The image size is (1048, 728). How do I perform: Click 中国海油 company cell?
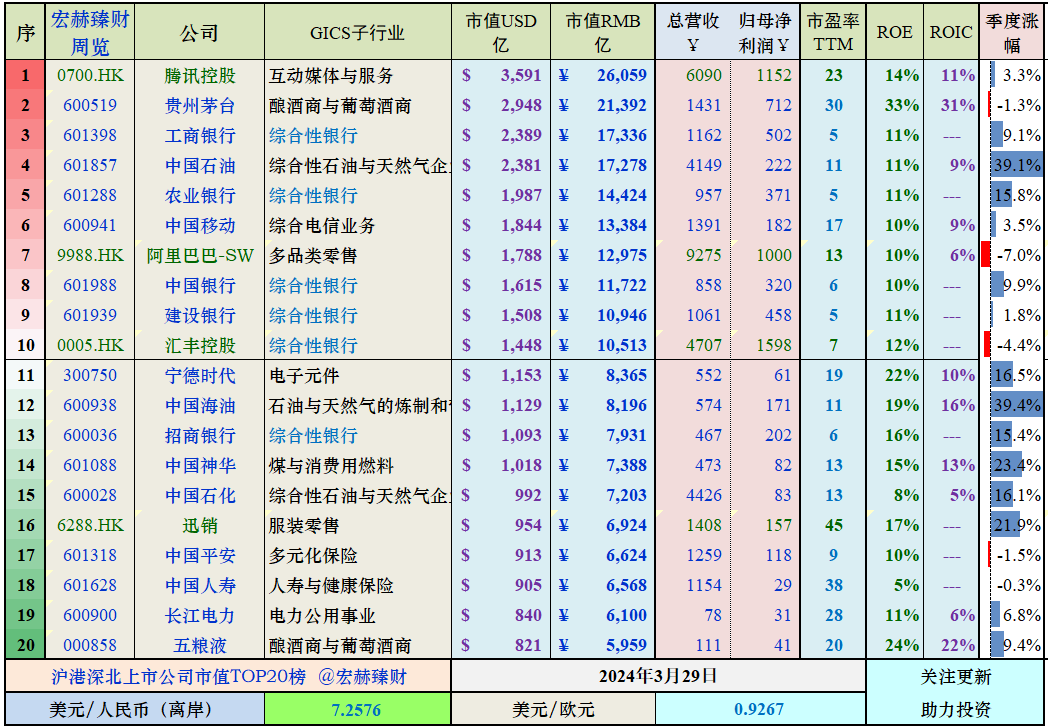[x=200, y=406]
